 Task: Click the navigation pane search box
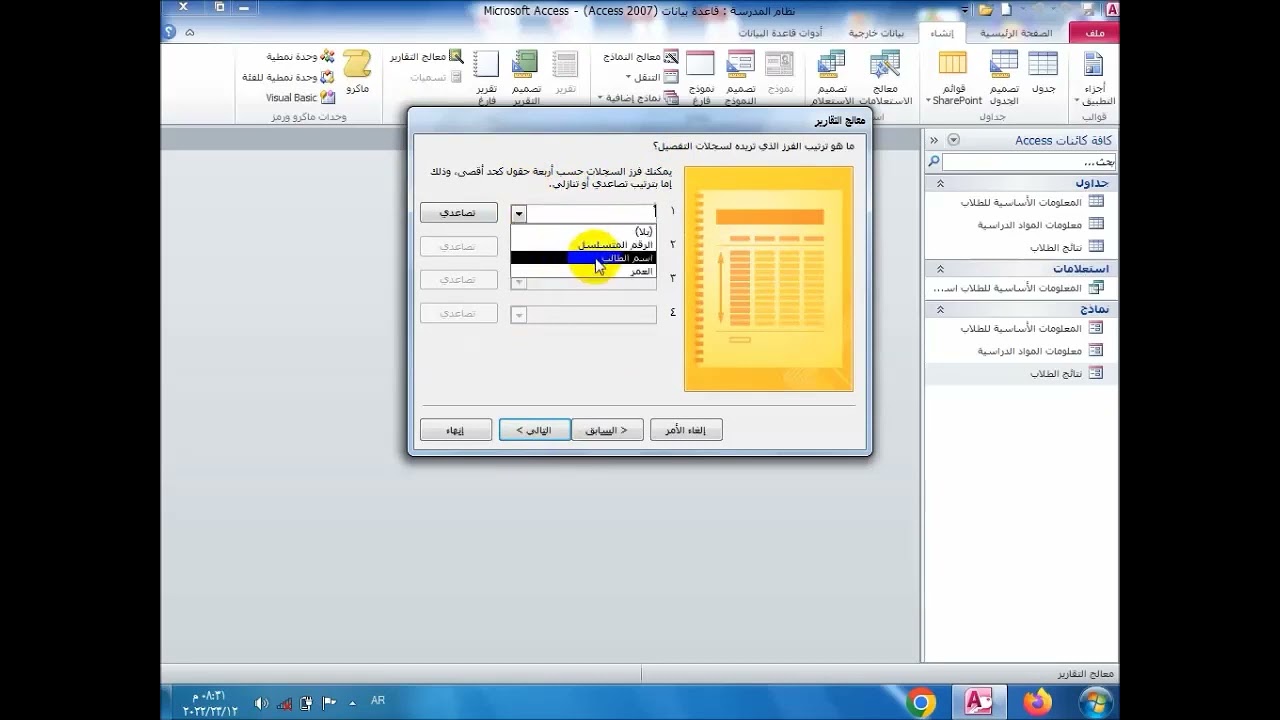pyautogui.click(x=1028, y=161)
